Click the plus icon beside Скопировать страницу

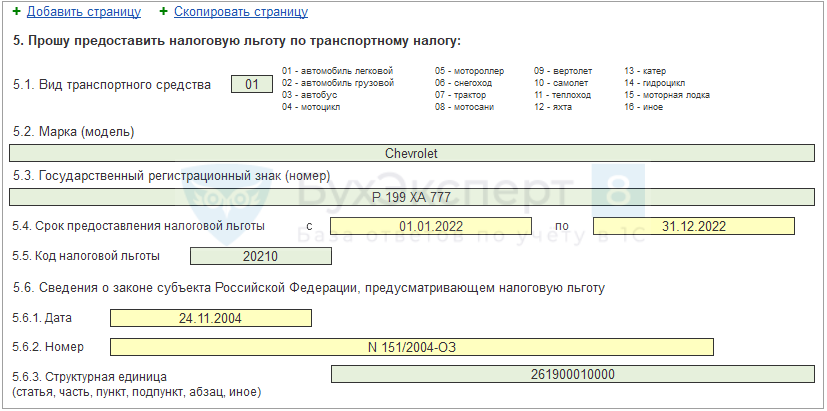point(164,12)
